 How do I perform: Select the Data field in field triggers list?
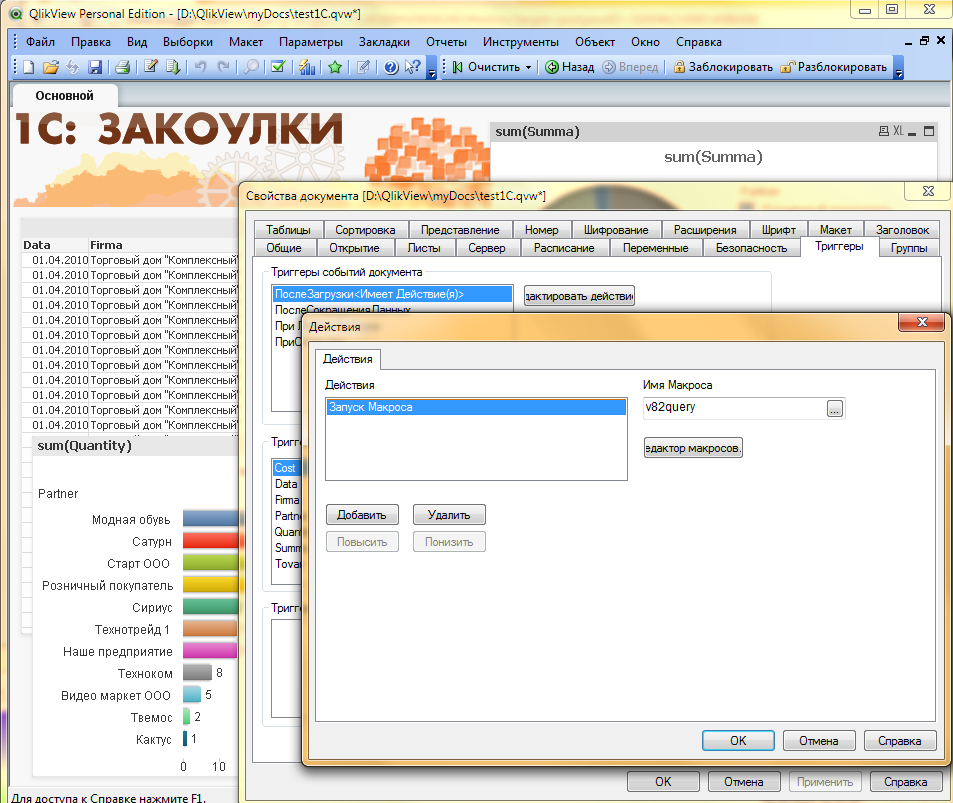pyautogui.click(x=287, y=484)
